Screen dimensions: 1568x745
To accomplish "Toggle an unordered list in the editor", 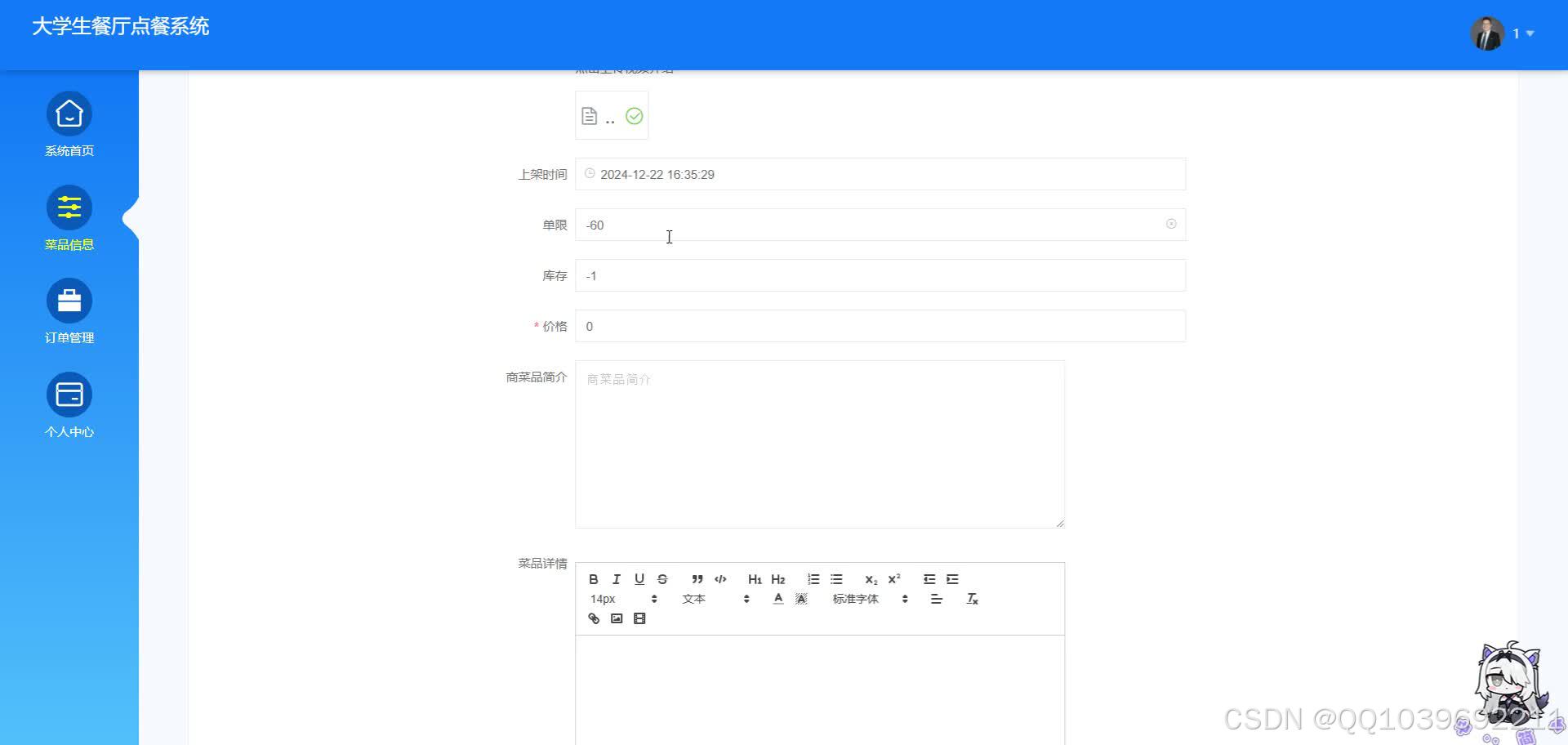I will point(835,579).
